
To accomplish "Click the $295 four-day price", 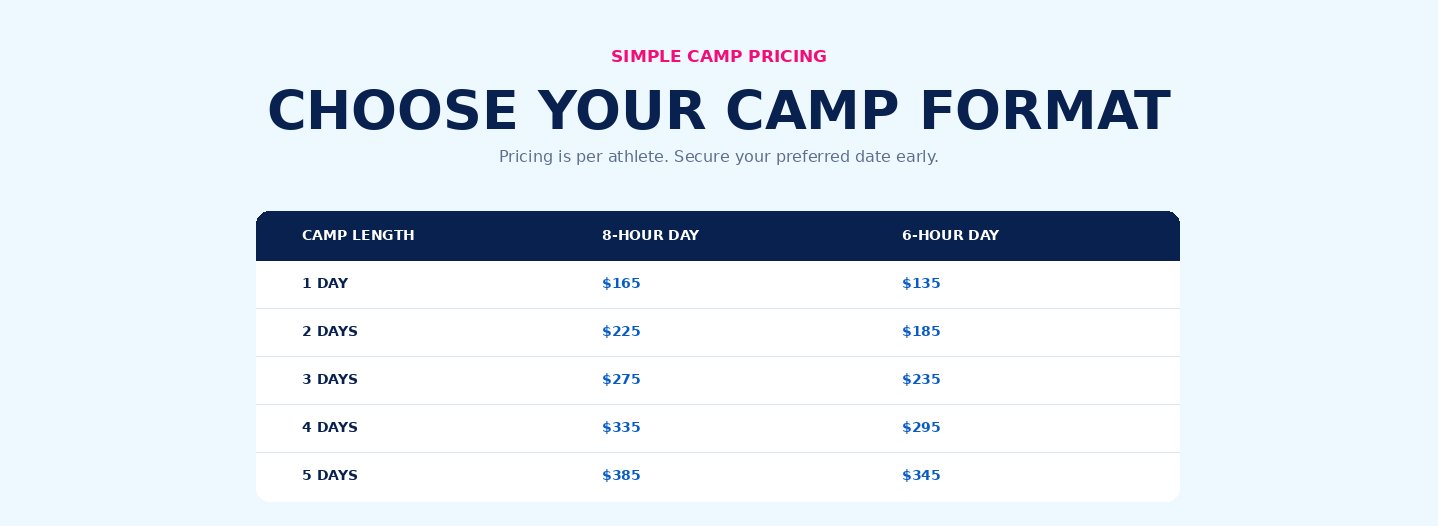I will tap(921, 428).
